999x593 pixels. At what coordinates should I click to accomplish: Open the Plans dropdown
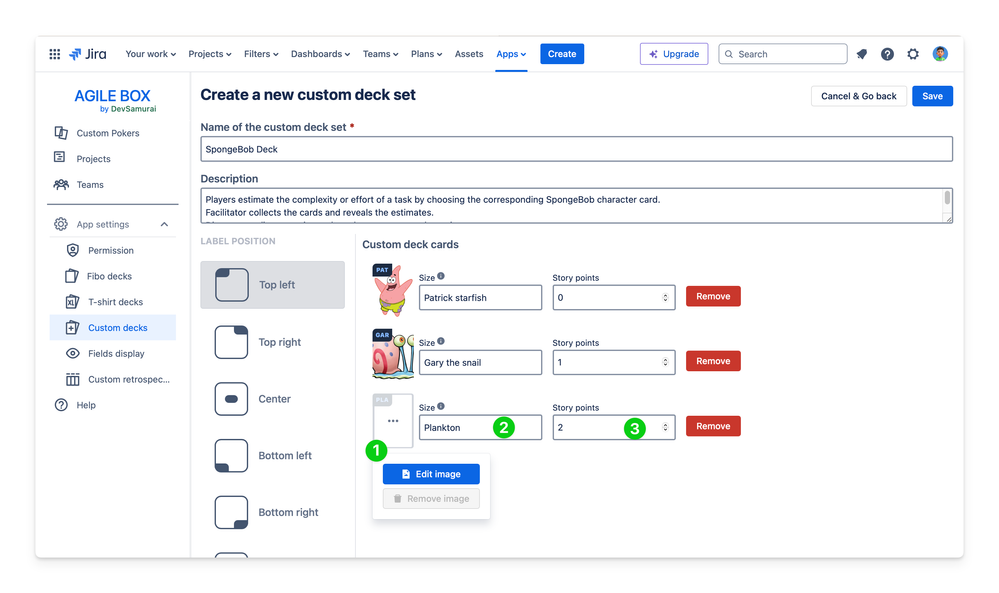[x=426, y=54]
